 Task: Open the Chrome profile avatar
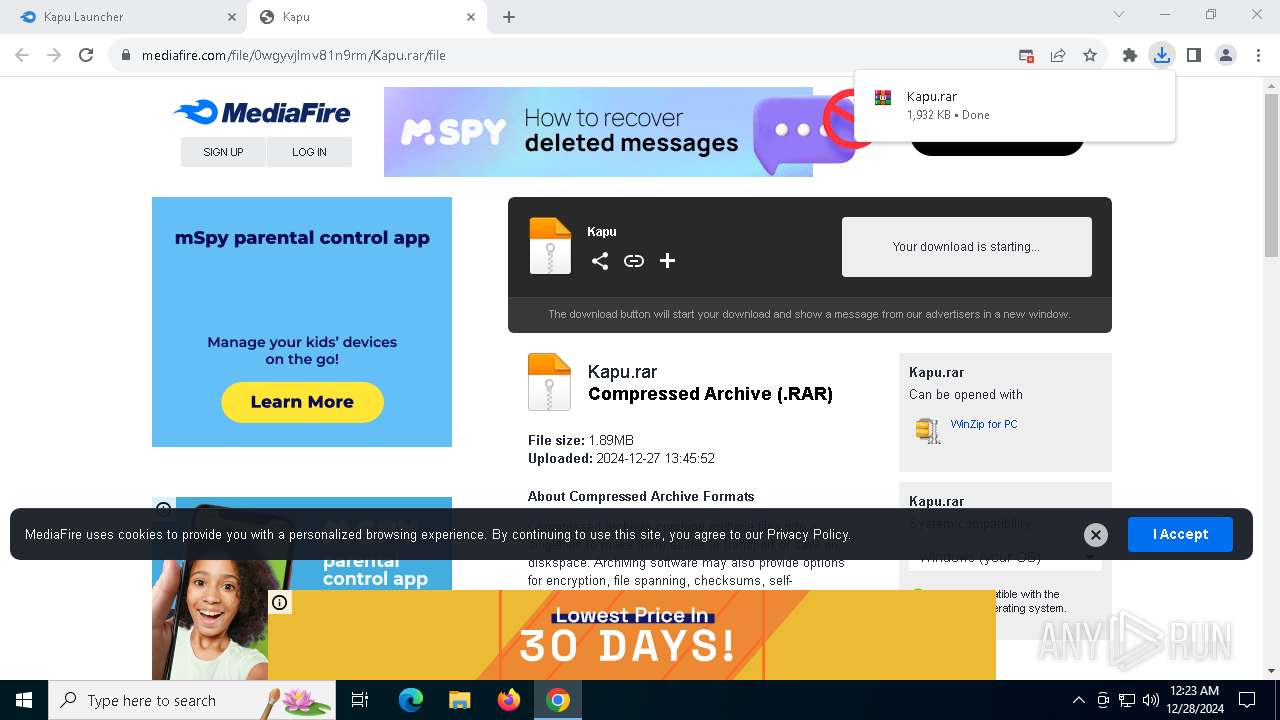click(1226, 56)
